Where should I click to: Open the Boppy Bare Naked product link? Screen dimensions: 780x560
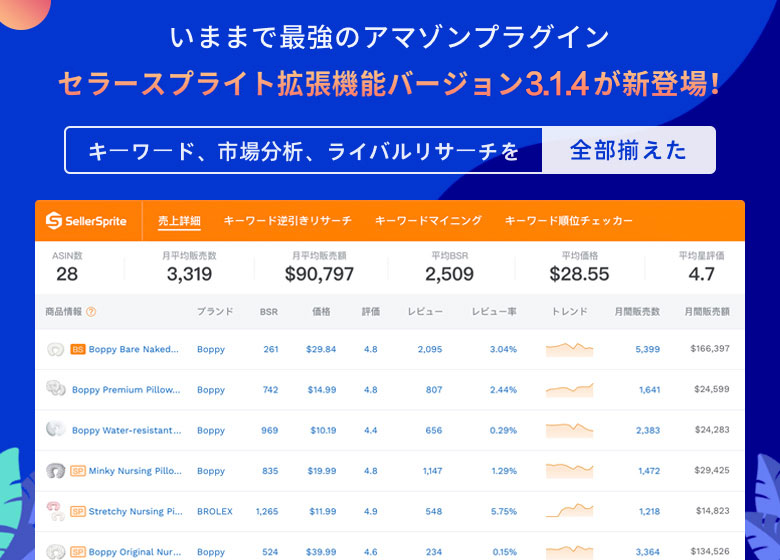(134, 349)
